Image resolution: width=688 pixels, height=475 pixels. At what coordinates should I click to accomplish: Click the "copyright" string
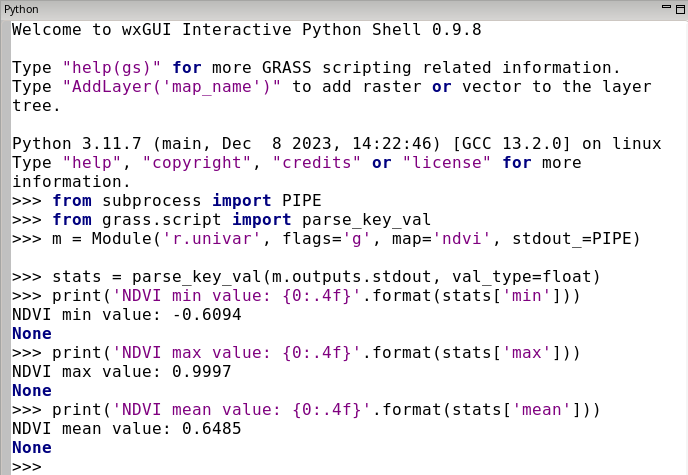click(197, 163)
